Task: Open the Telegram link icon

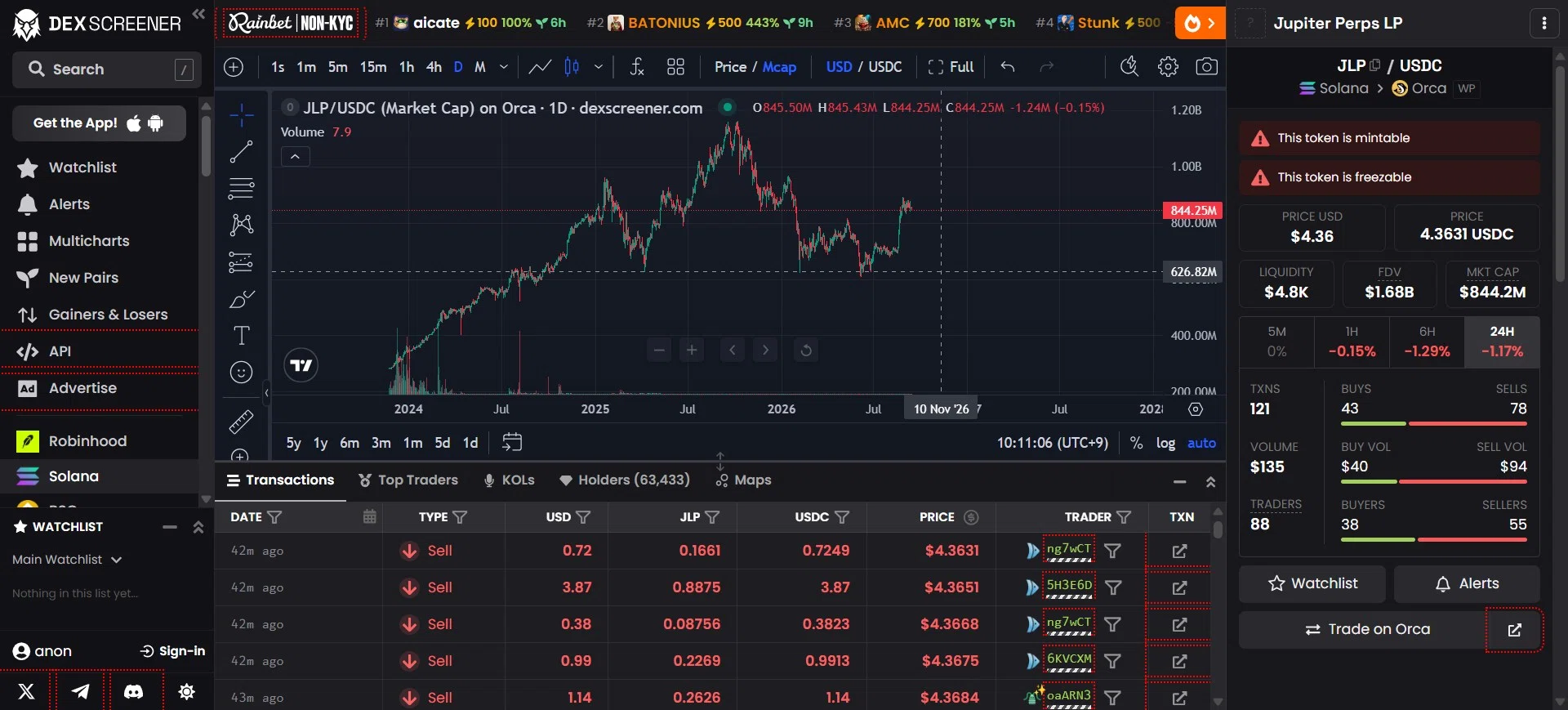Action: 80,691
